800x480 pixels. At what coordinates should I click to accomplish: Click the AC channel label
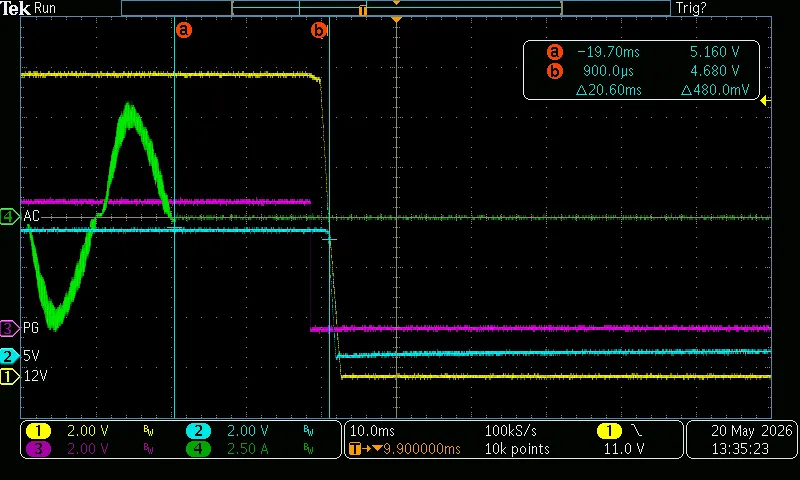coord(31,216)
